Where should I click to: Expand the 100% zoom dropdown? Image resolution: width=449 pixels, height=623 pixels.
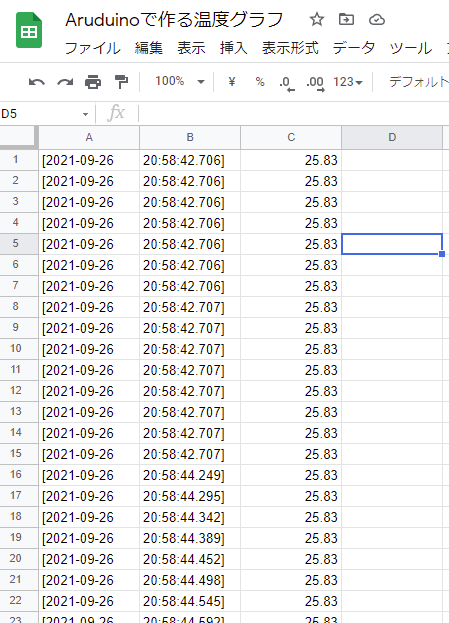coord(180,81)
